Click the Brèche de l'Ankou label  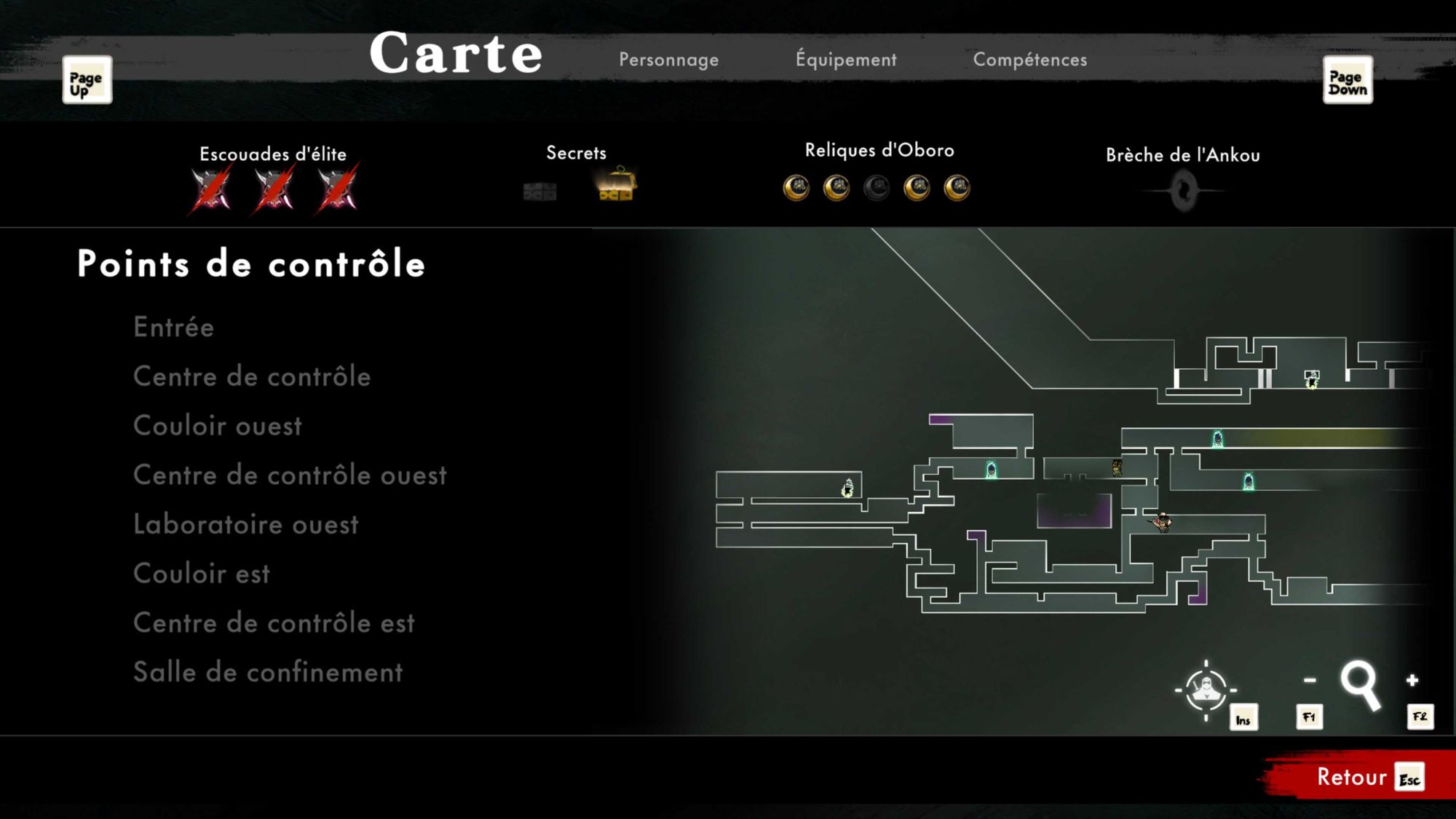click(x=1183, y=155)
